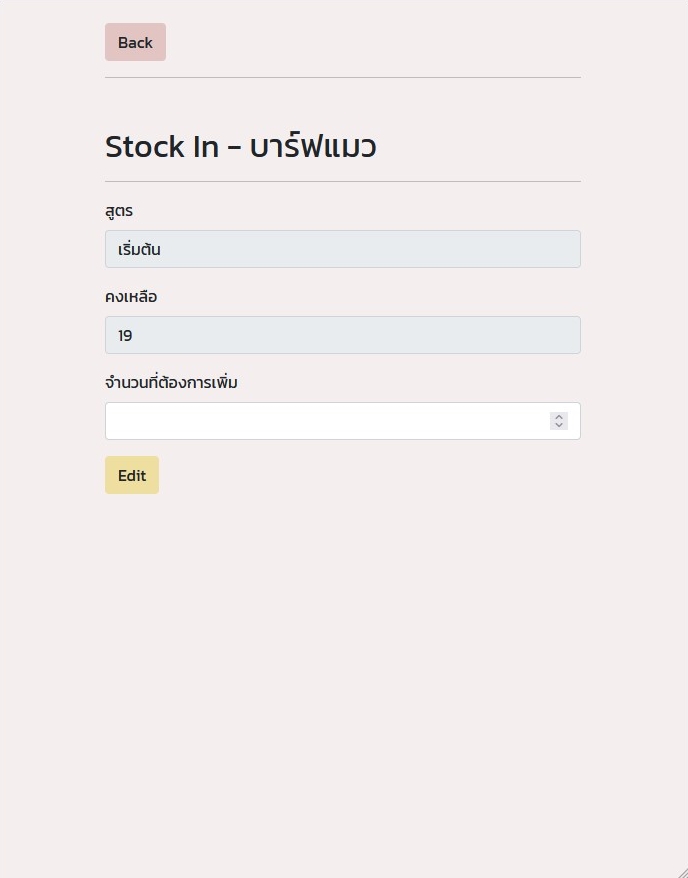Decrement the quantity using the spinner control
The width and height of the screenshot is (688, 878).
coord(559,425)
